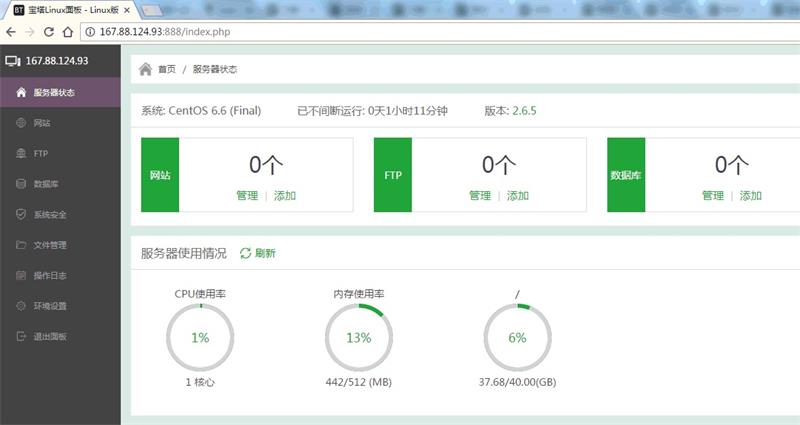
Task: Click the 网站 globe icon in sidebar
Action: tap(21, 123)
